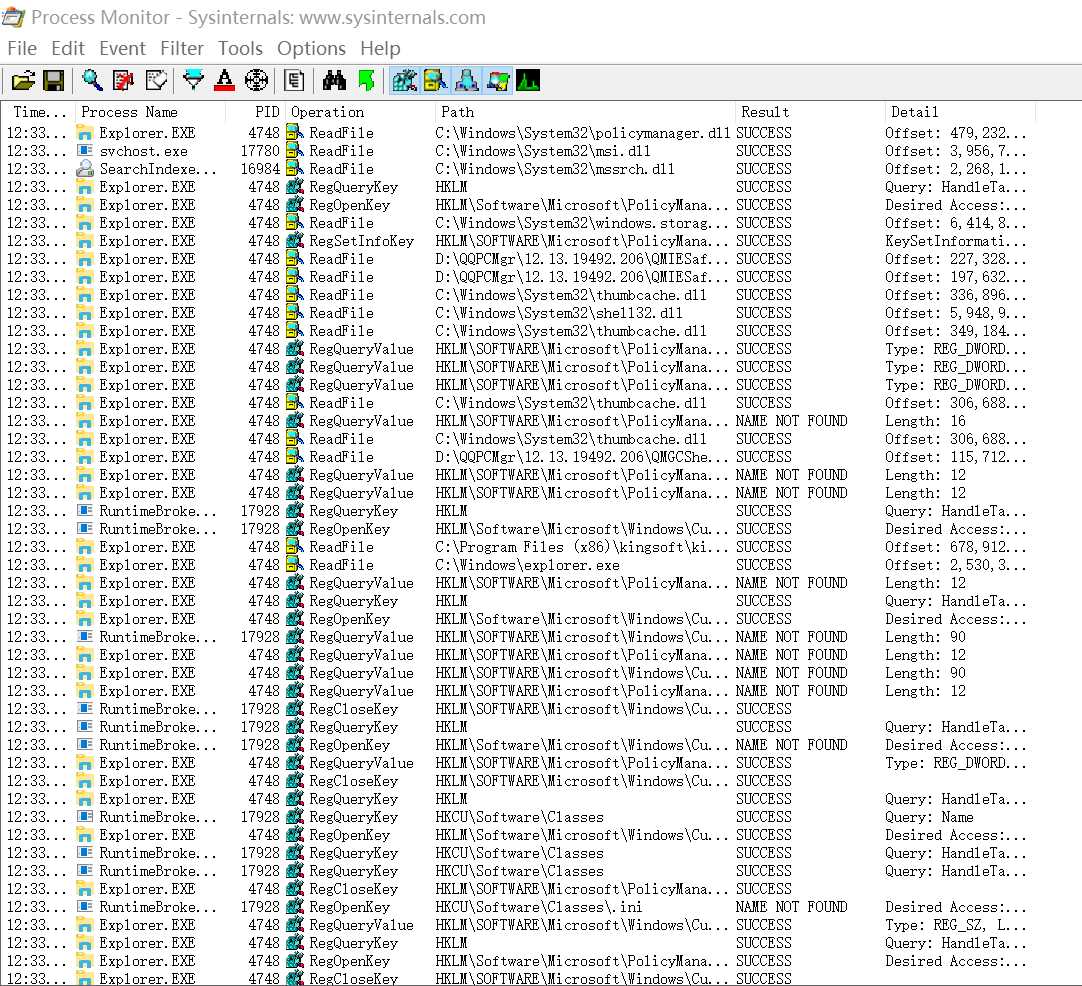The height and width of the screenshot is (986, 1082).
Task: Select the svchost.exe process name
Action: tap(144, 151)
